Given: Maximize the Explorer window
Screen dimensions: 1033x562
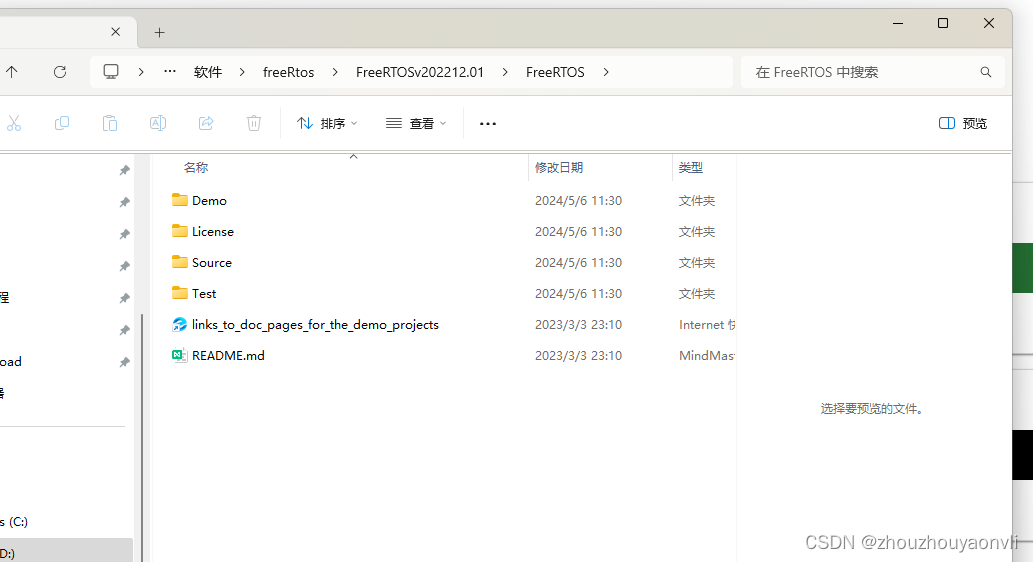Looking at the screenshot, I should (943, 23).
